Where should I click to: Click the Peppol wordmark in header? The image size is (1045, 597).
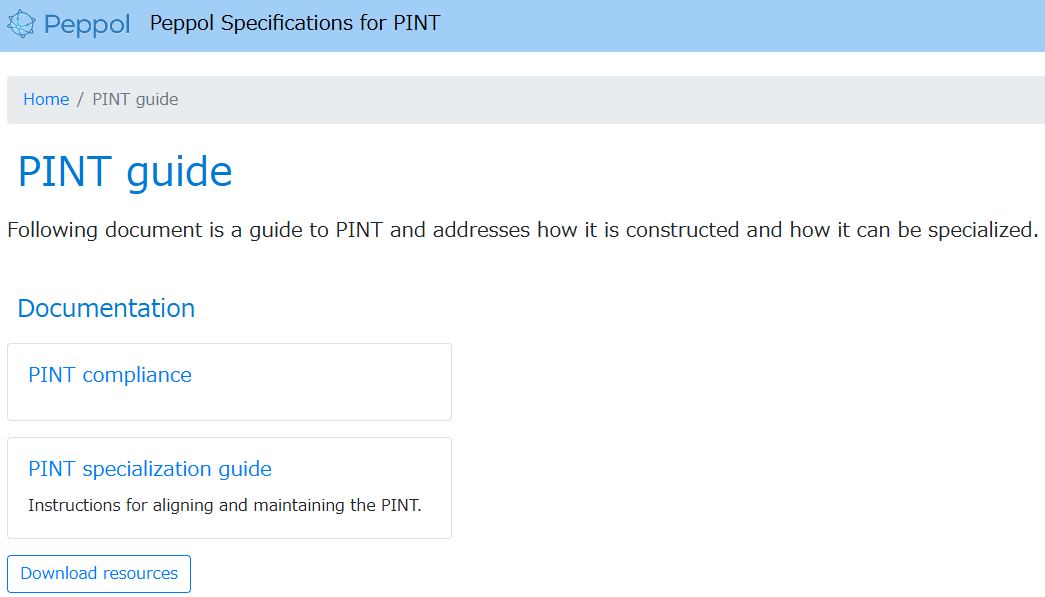pos(87,25)
